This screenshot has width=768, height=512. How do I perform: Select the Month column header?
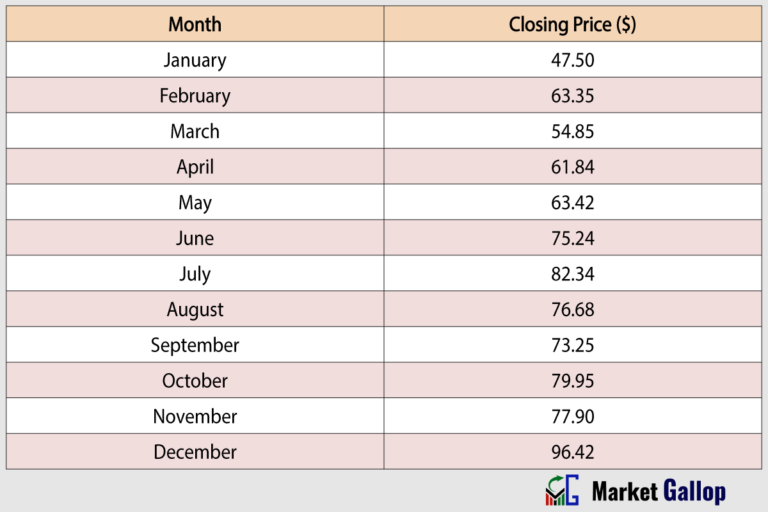pyautogui.click(x=195, y=24)
